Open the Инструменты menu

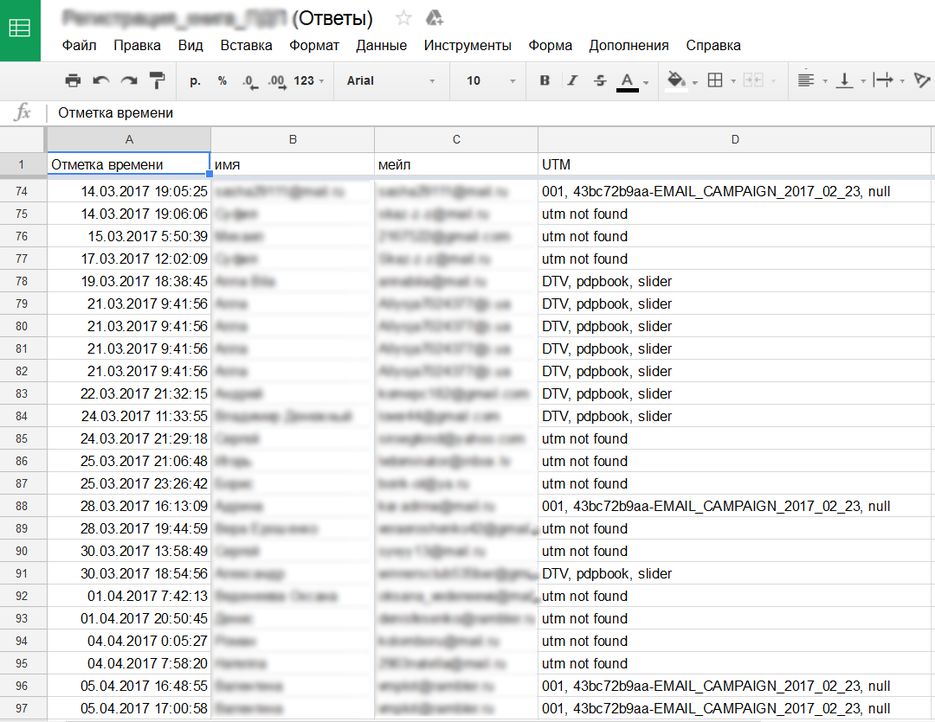(x=468, y=45)
